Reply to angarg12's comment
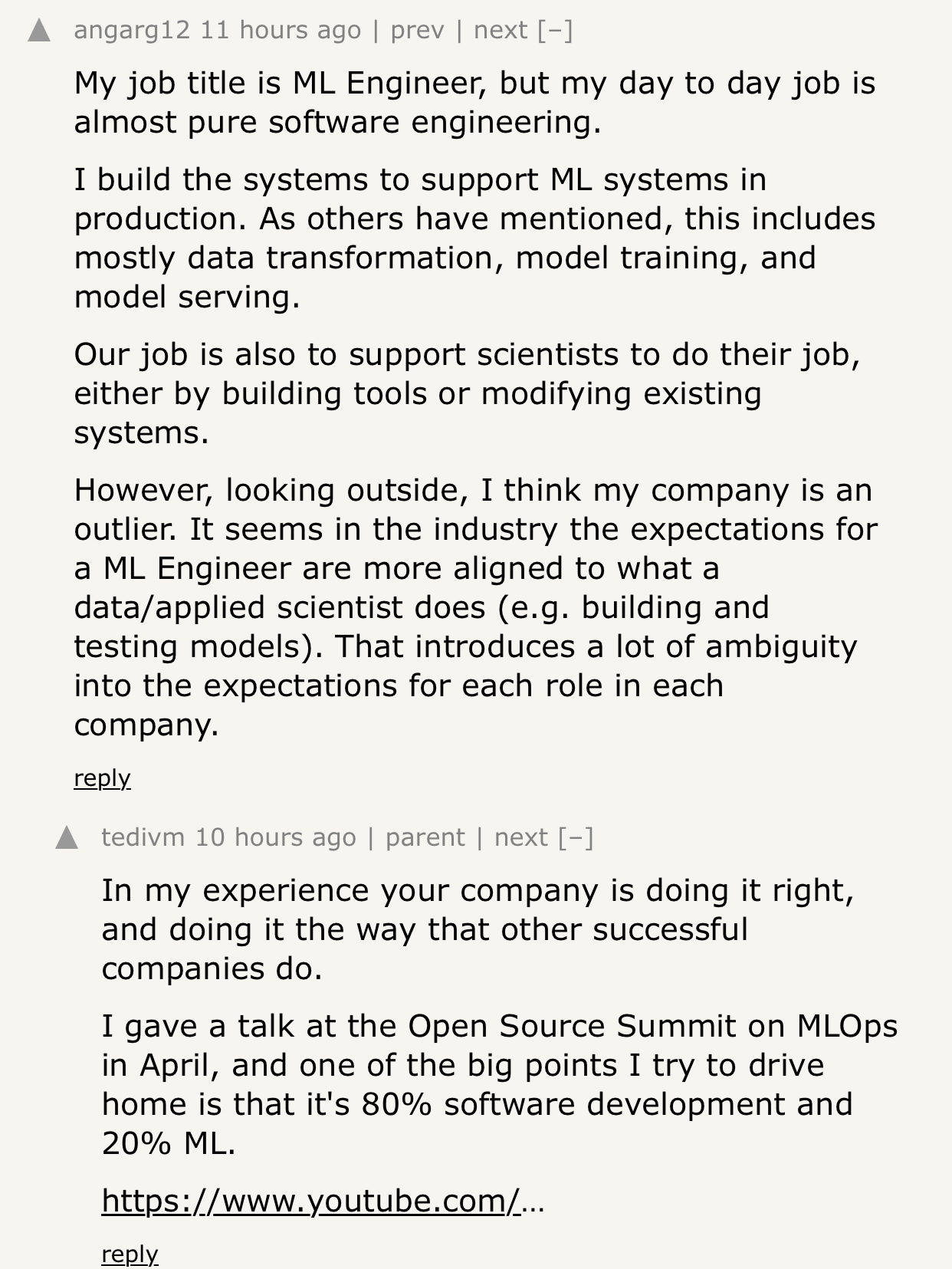 [102, 778]
